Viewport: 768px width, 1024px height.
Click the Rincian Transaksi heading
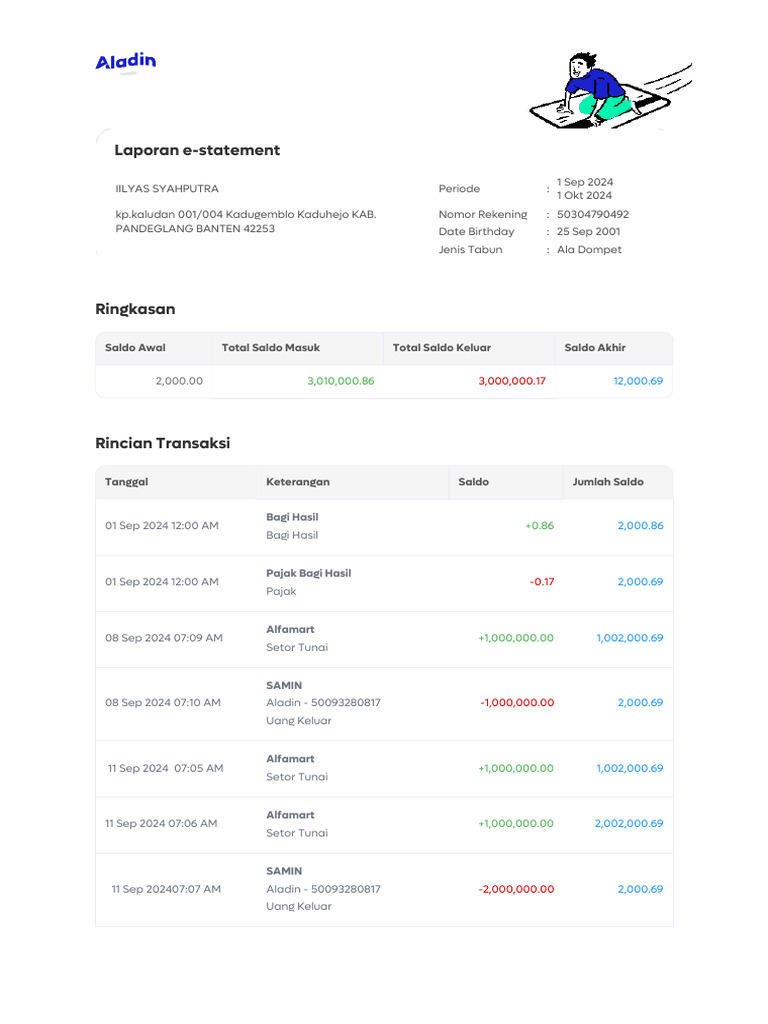pyautogui.click(x=162, y=443)
